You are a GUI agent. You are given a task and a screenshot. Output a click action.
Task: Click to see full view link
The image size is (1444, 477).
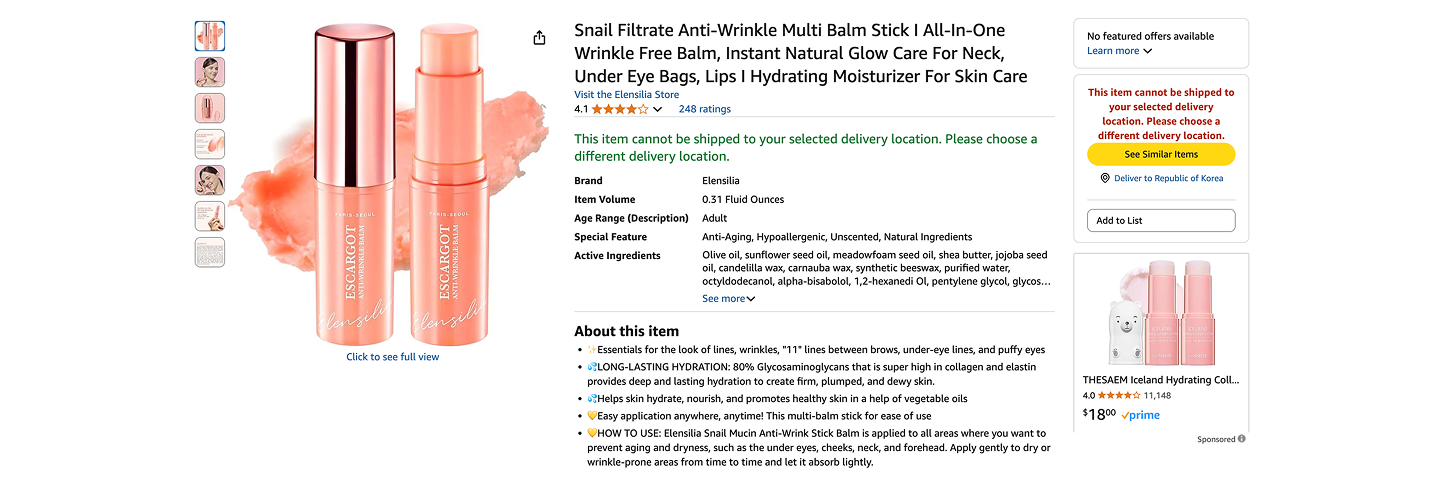[x=392, y=357]
